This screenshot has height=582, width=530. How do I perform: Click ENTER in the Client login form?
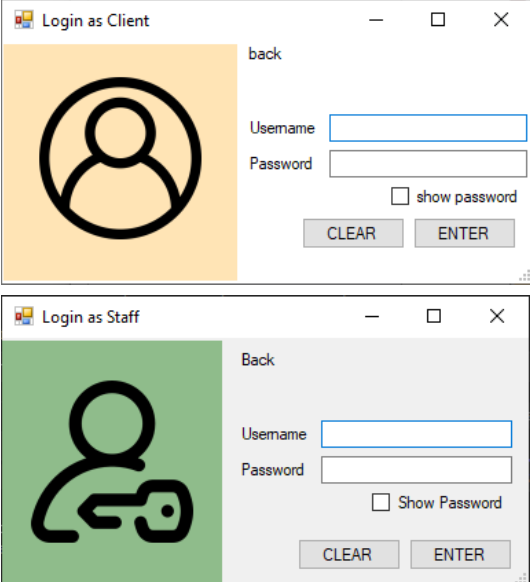[x=465, y=233]
